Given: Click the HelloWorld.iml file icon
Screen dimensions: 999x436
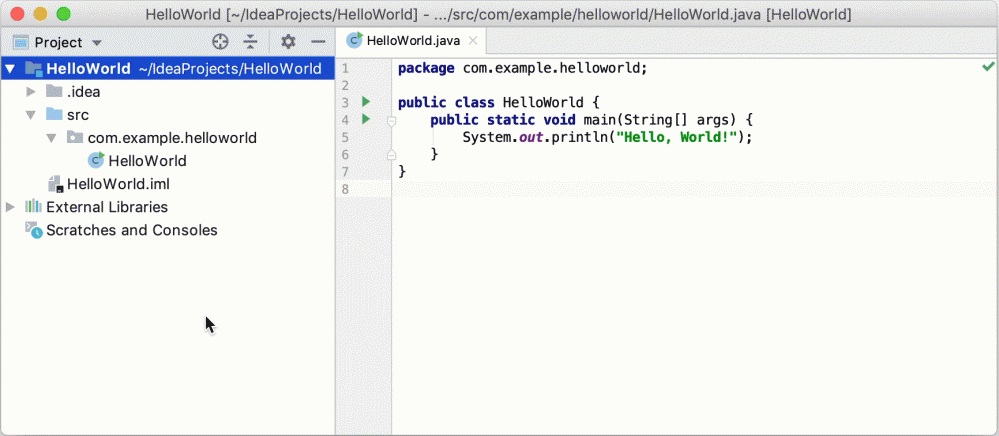Looking at the screenshot, I should 55,184.
